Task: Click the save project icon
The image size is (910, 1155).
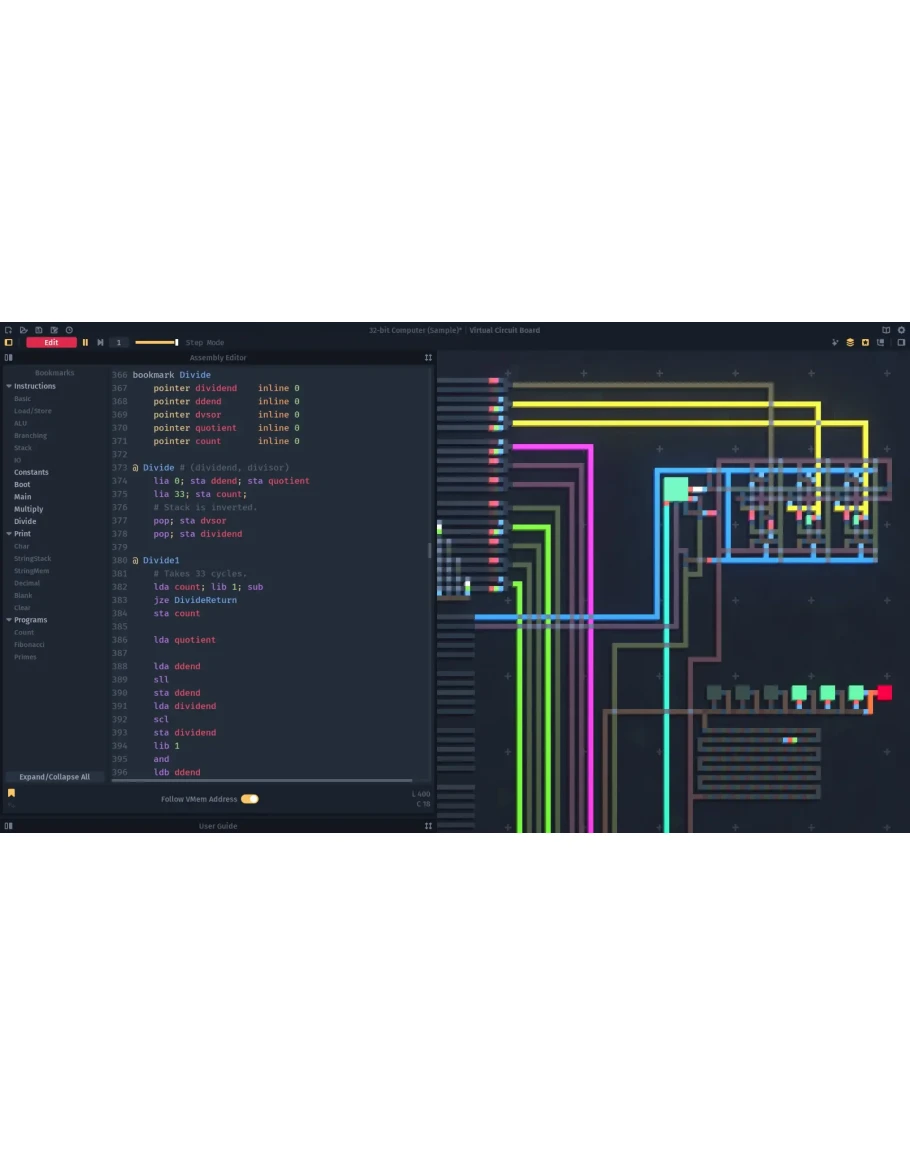Action: point(38,330)
